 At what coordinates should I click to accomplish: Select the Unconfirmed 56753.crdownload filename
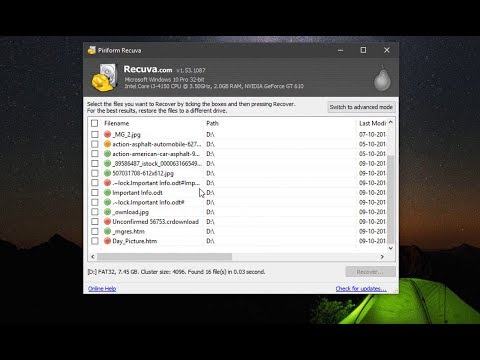pos(155,222)
